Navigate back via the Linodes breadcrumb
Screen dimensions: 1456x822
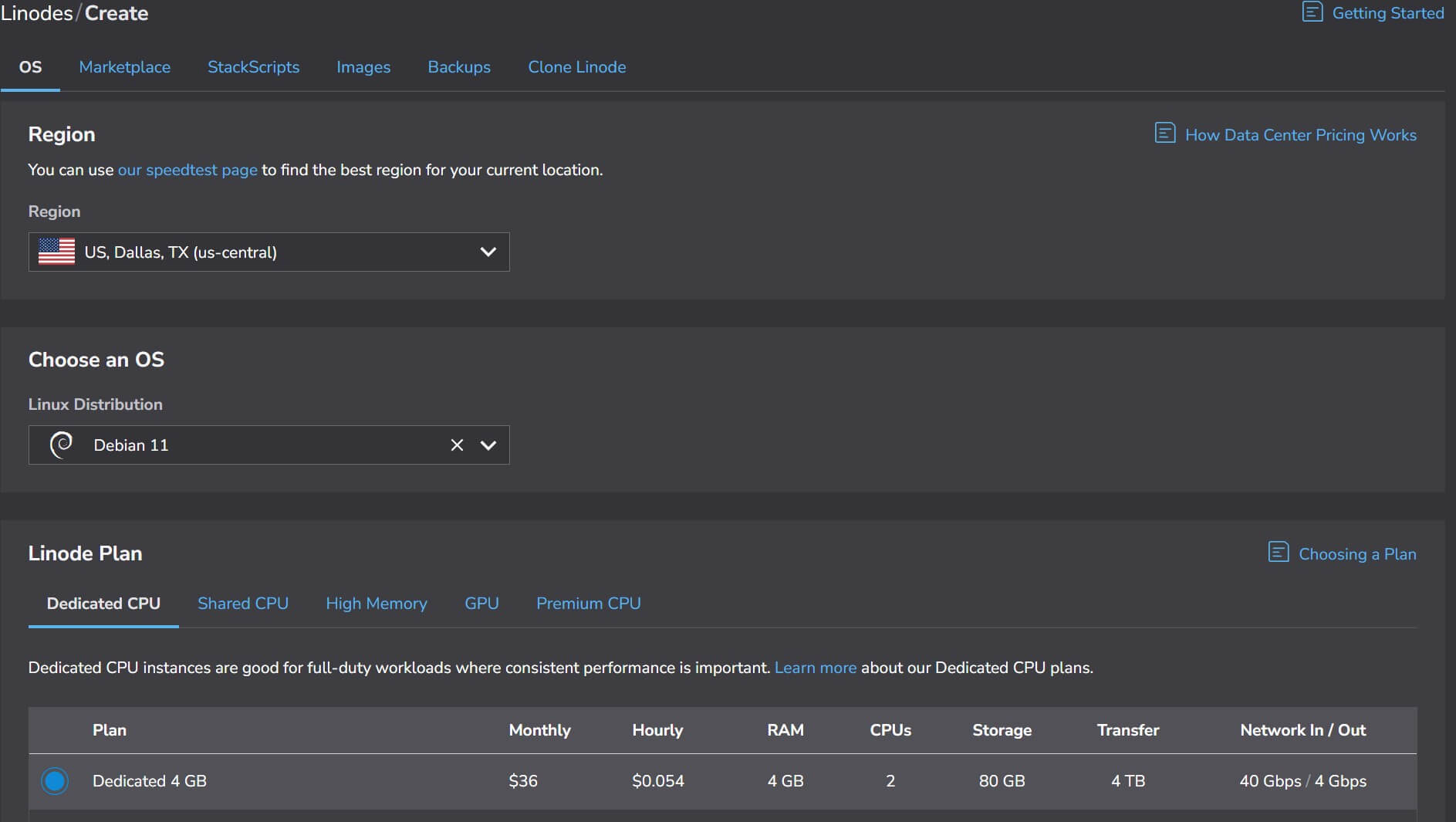(x=36, y=12)
